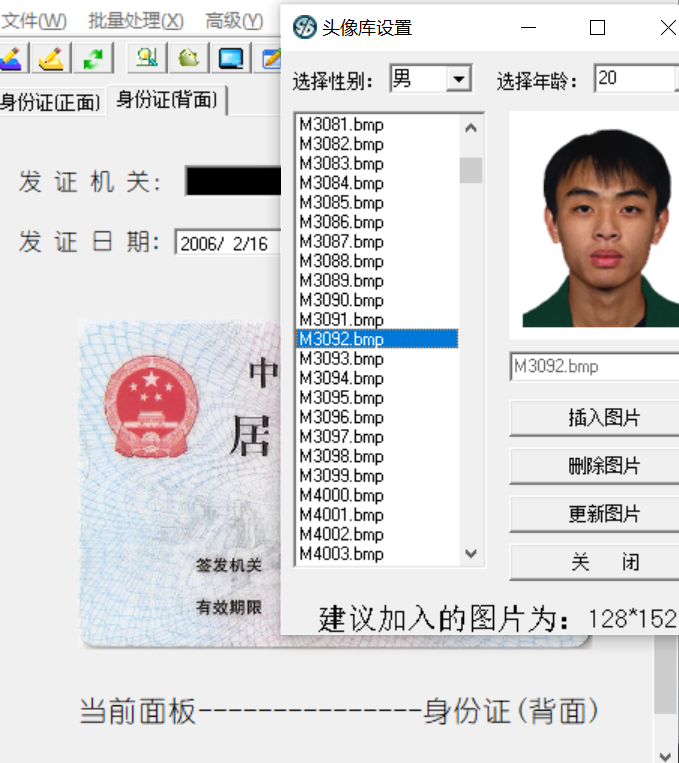Click the file list scroll-up arrow

click(471, 128)
